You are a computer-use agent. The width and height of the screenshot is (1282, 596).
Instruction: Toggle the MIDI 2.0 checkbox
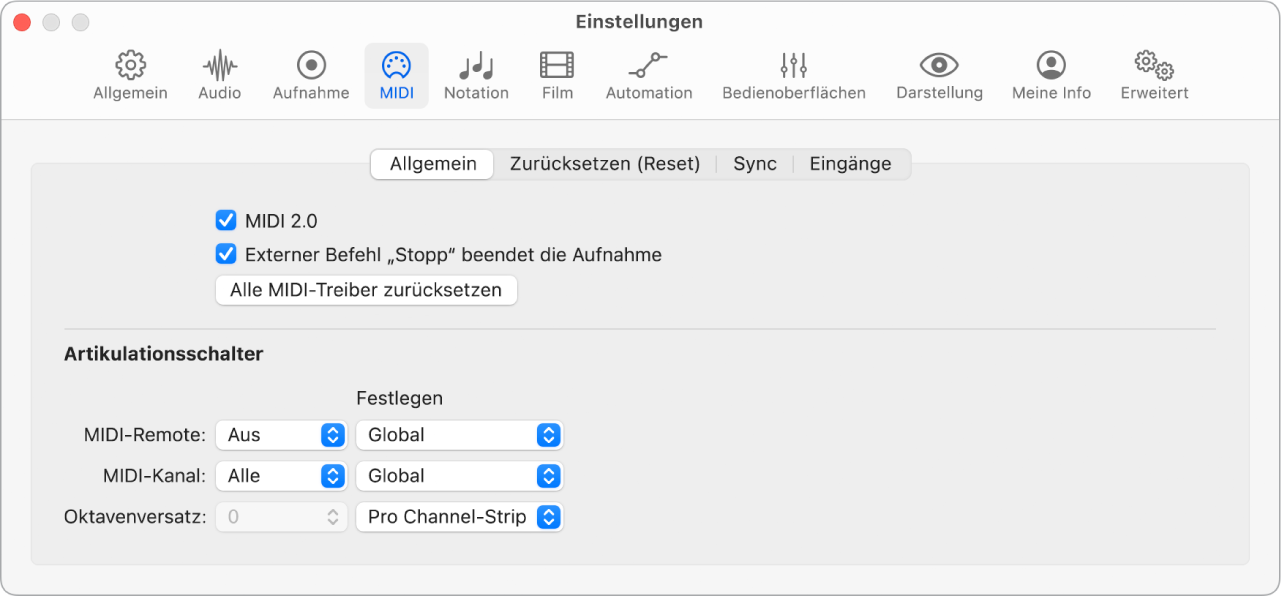click(x=226, y=221)
